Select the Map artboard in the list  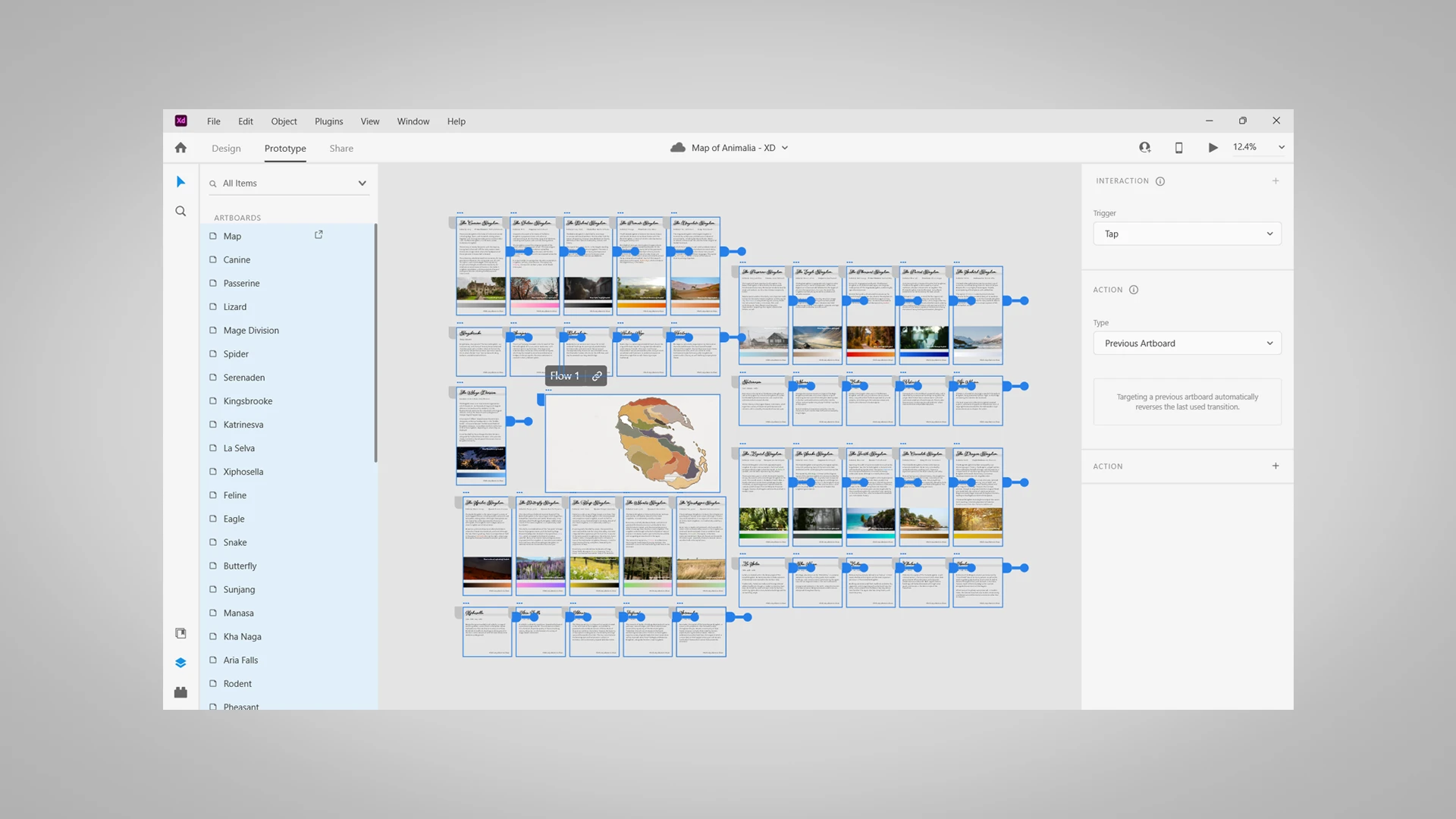pyautogui.click(x=231, y=236)
